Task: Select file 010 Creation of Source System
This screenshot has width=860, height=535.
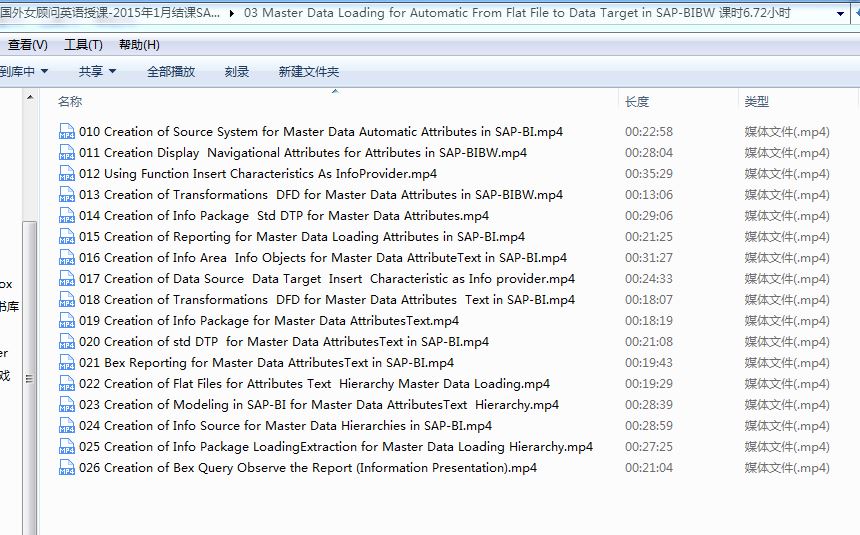Action: pyautogui.click(x=321, y=132)
